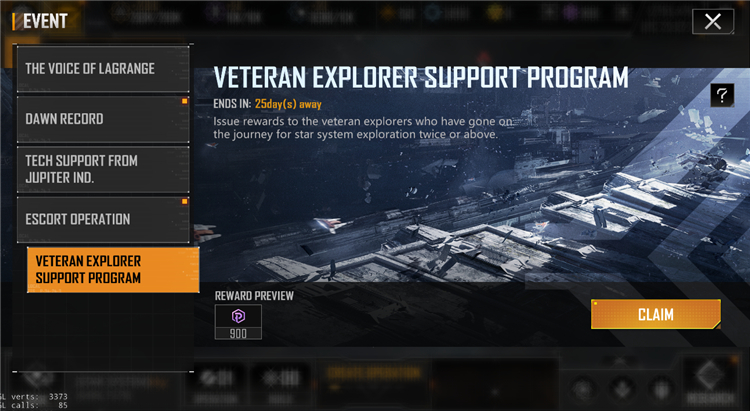750x411 pixels.
Task: Click the GL verts debug text
Action: [34, 397]
